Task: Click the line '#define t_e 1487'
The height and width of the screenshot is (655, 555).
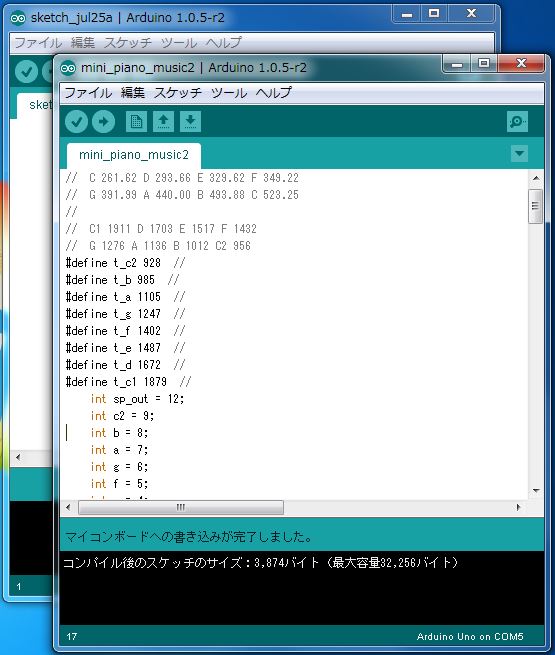Action: pos(125,348)
